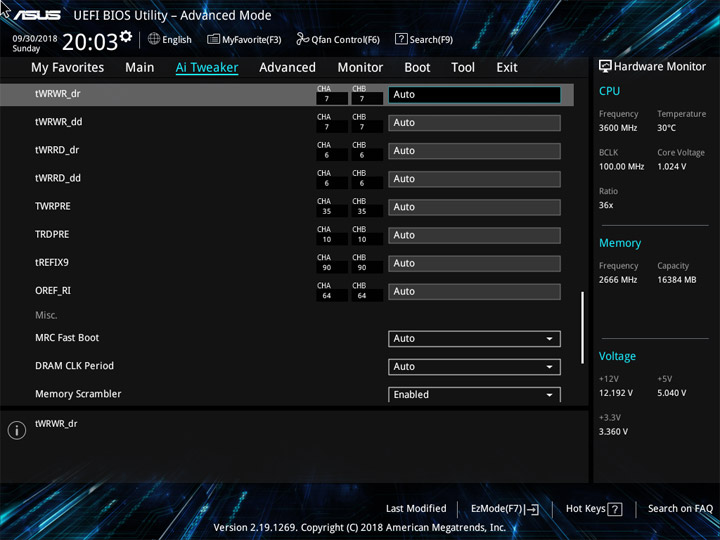Viewport: 720px width, 540px height.
Task: Select the Memory Scrambler label
Action: (78, 394)
